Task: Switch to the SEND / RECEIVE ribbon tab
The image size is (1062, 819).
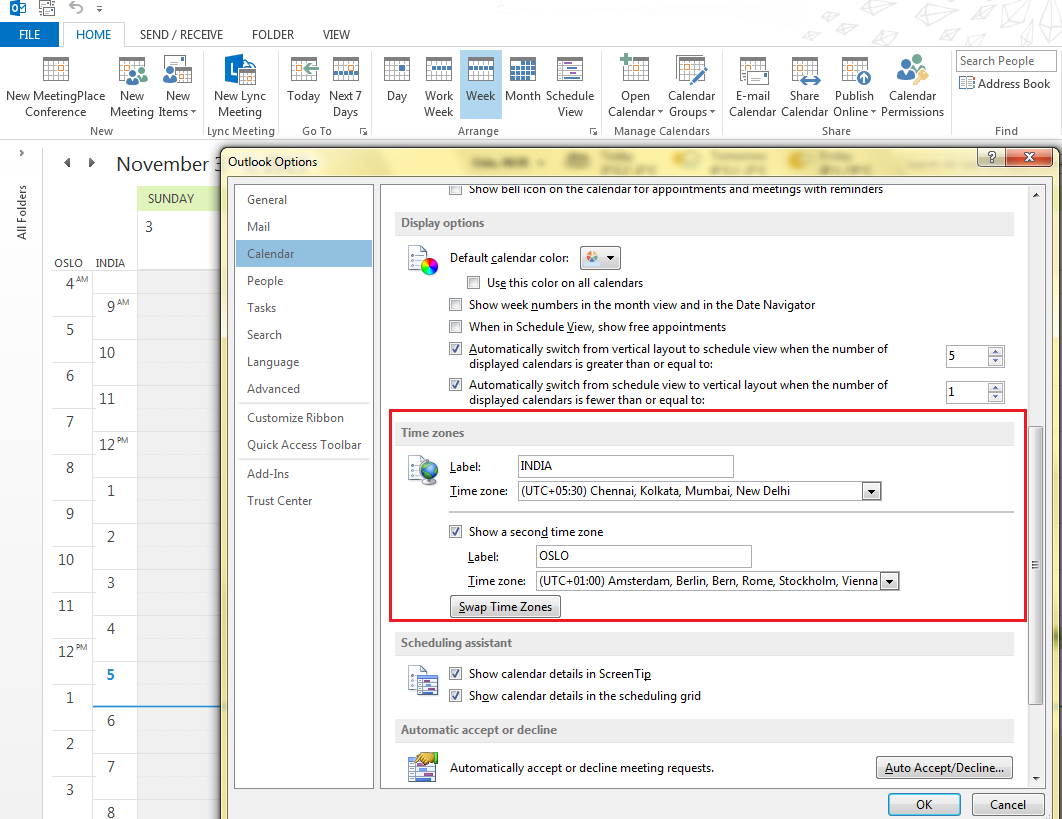Action: point(181,34)
